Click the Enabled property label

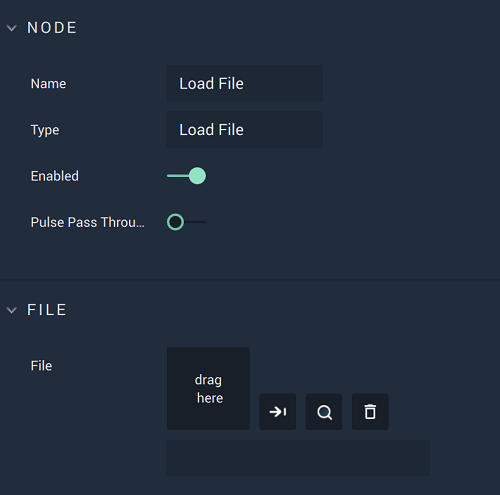coord(55,176)
